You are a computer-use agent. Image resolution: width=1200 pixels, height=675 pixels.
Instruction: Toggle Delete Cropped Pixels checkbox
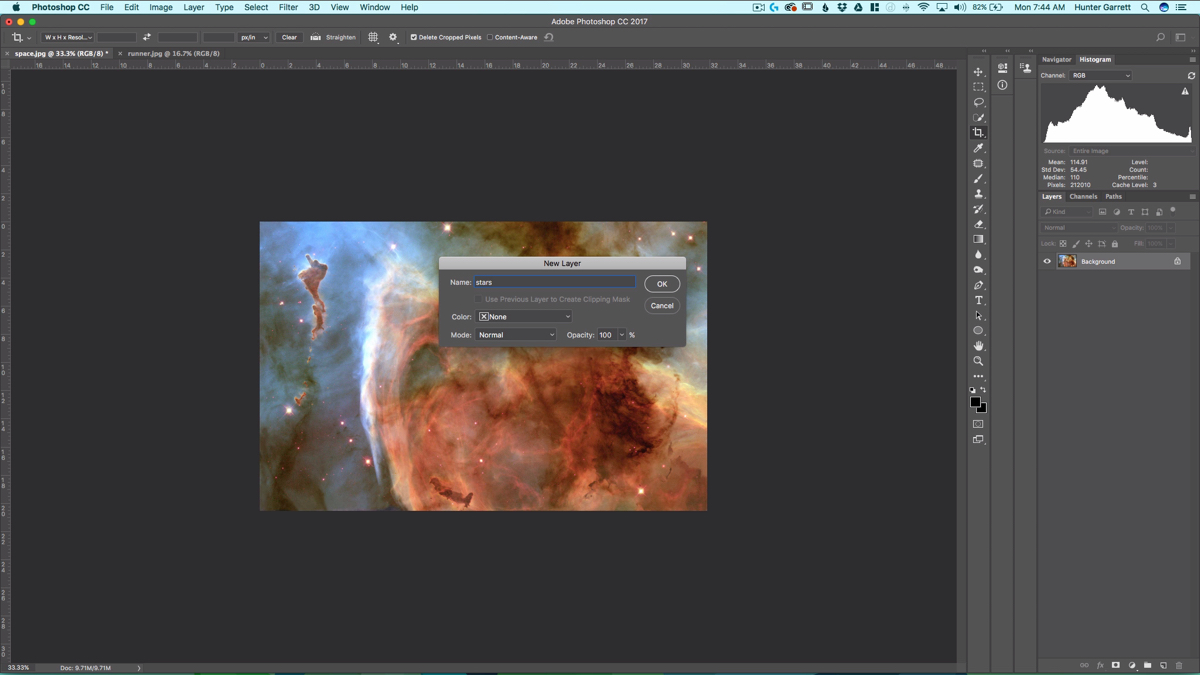[x=414, y=37]
